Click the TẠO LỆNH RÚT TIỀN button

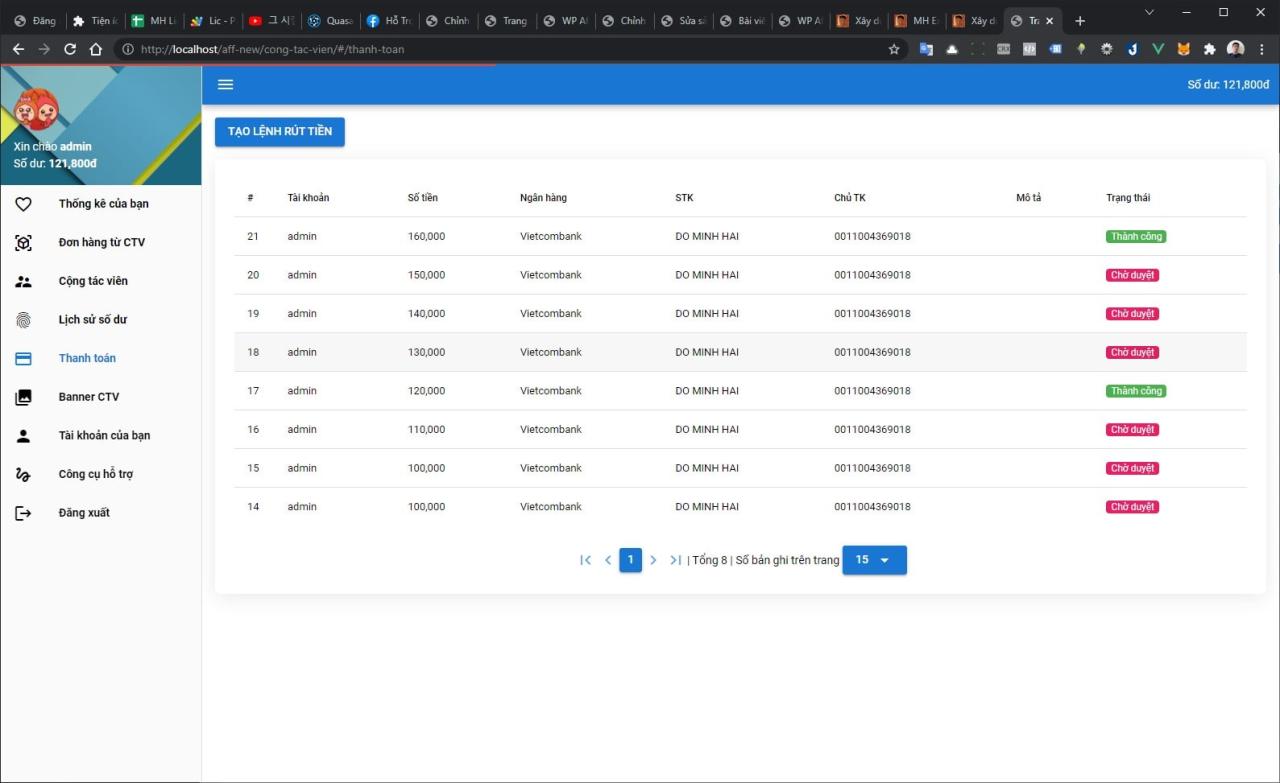click(279, 131)
